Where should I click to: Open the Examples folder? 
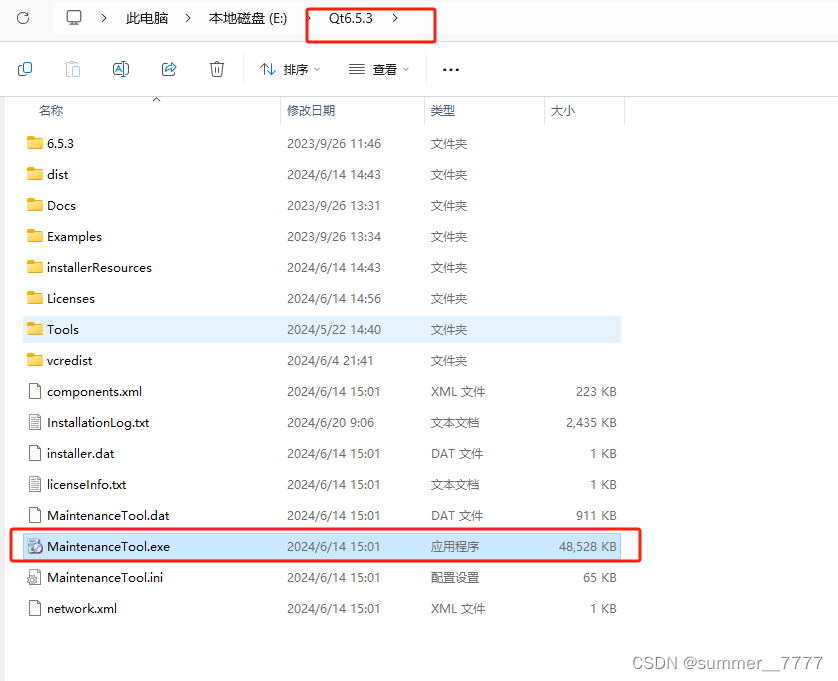pos(74,236)
